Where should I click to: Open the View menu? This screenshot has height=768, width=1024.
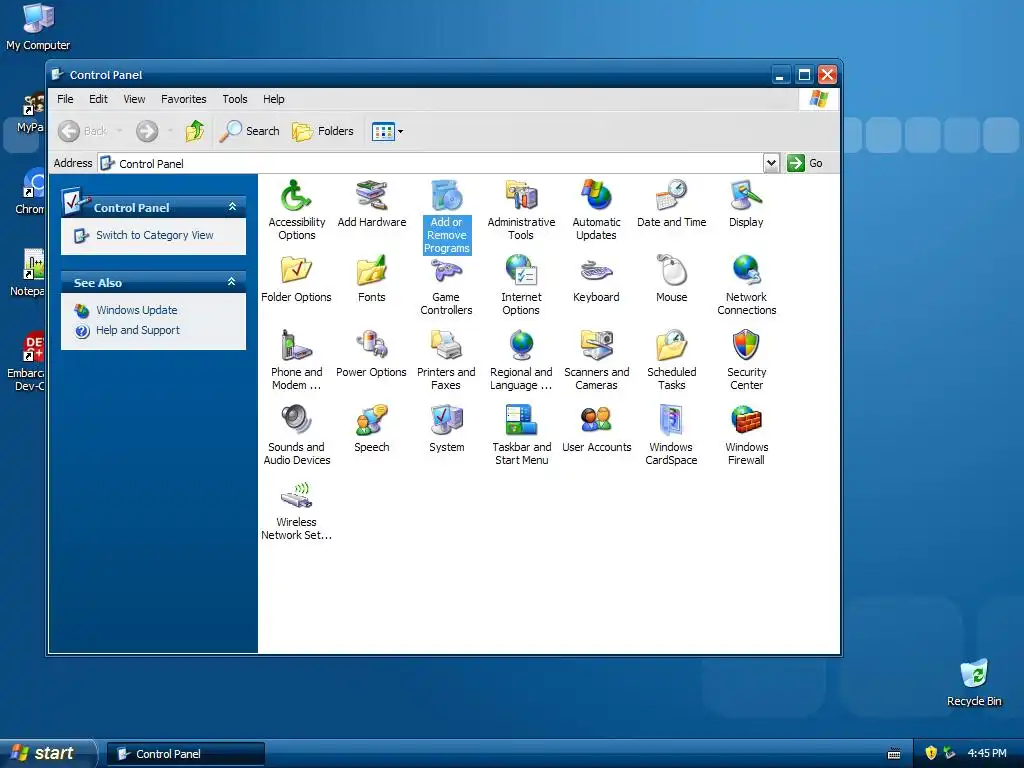pyautogui.click(x=135, y=99)
